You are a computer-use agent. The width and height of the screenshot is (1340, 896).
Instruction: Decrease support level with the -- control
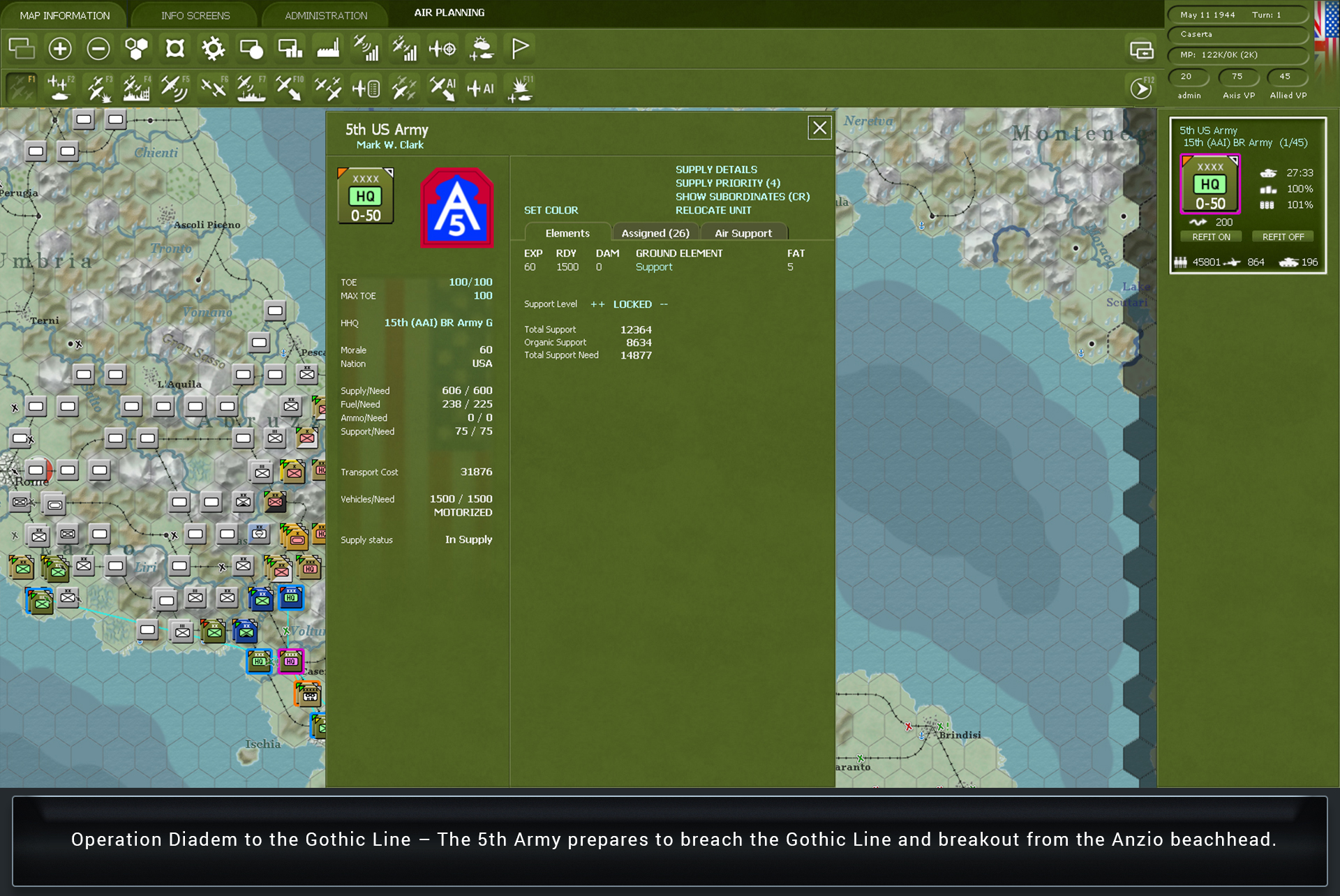[663, 304]
